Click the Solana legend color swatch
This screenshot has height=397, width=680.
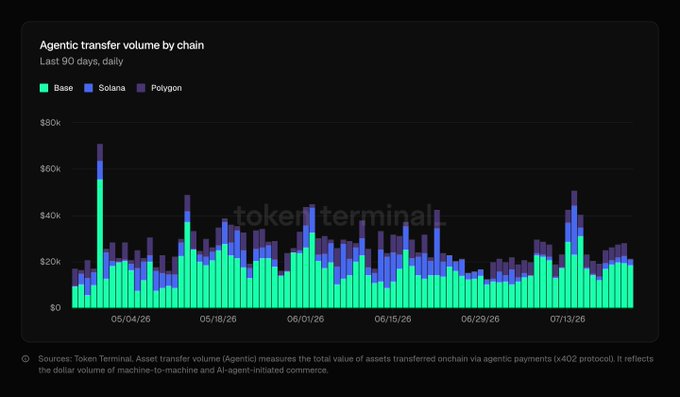point(88,88)
